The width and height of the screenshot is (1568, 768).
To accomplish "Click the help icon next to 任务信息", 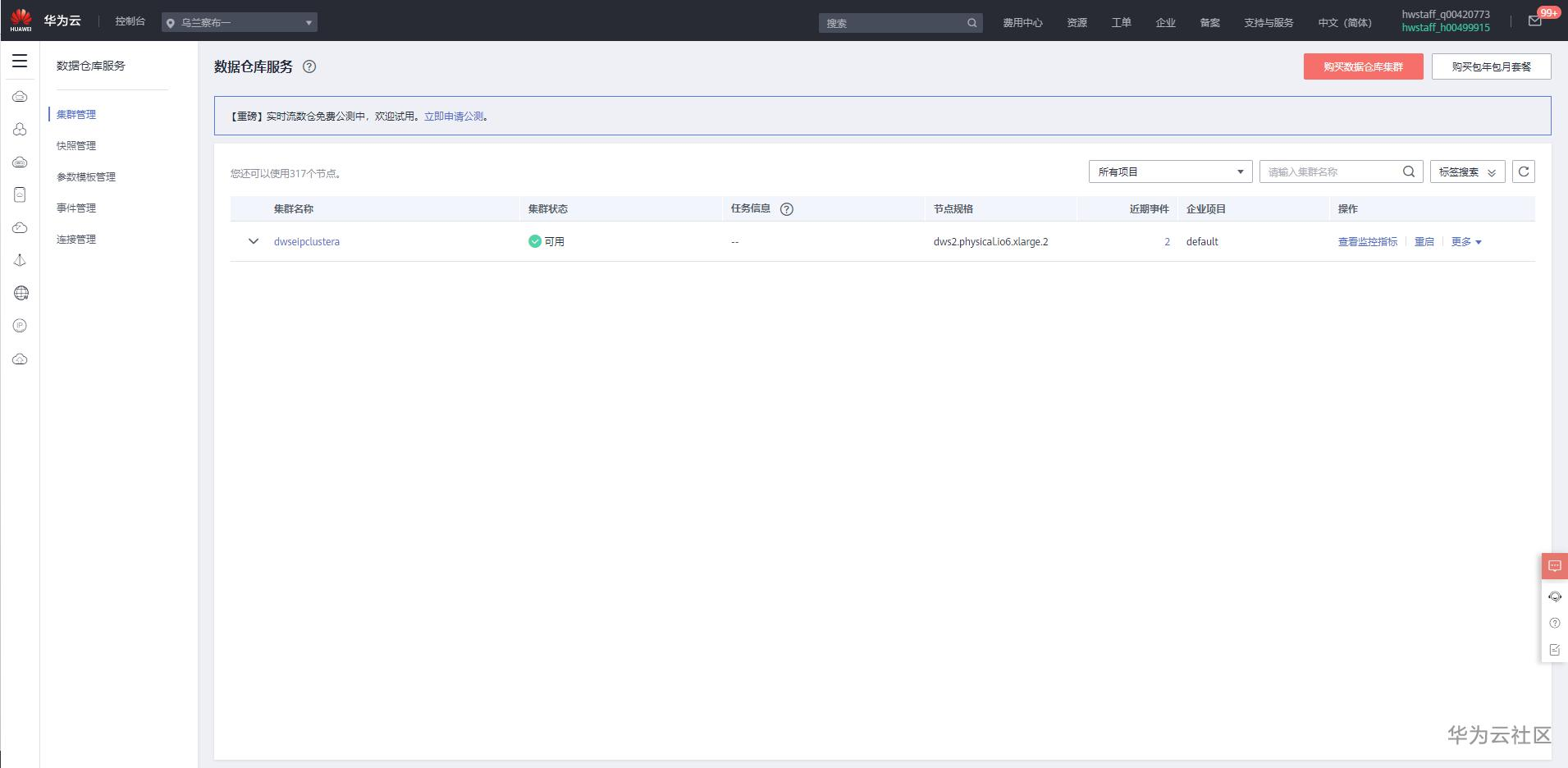I will 787,209.
